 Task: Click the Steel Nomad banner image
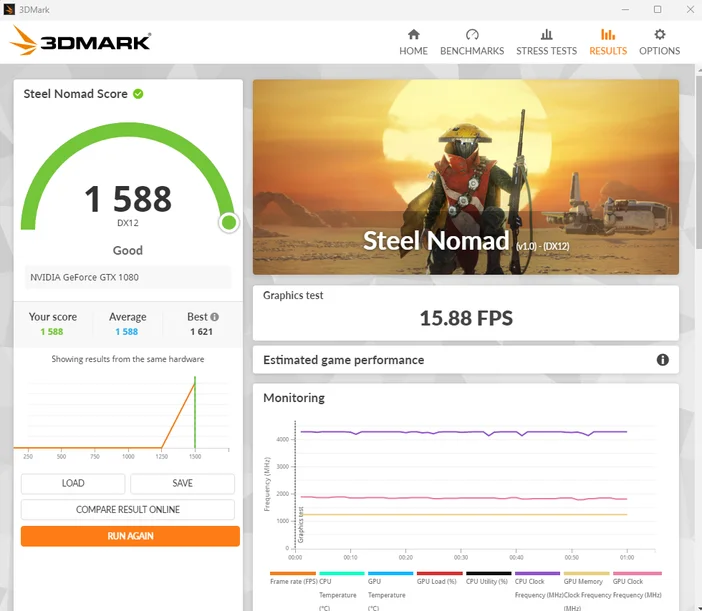tap(466, 177)
